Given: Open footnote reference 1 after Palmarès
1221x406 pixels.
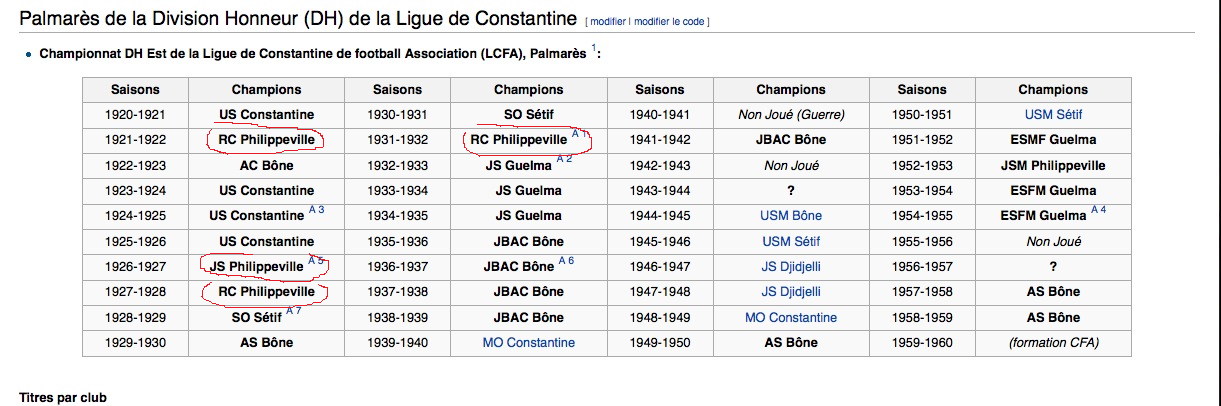Looking at the screenshot, I should pos(593,47).
